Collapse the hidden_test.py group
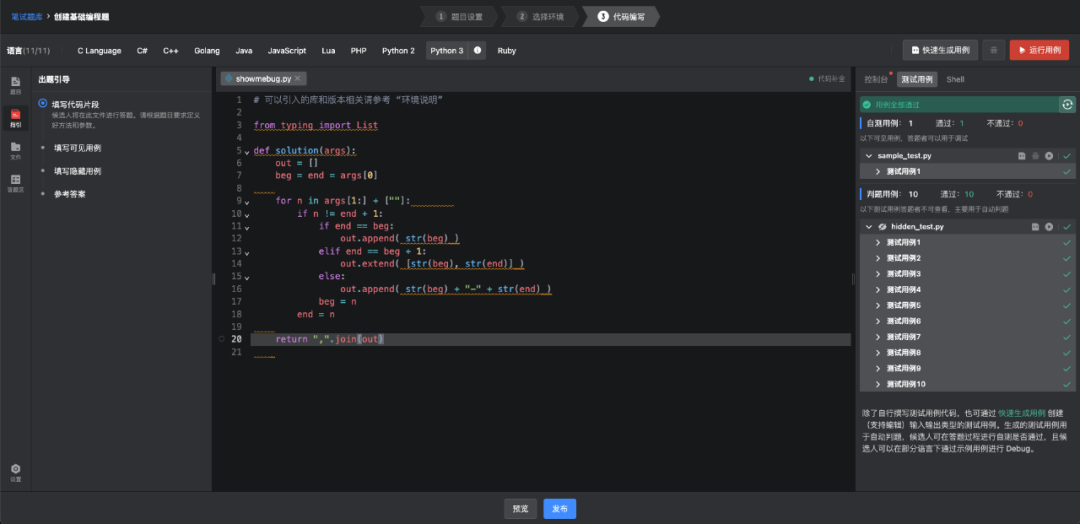The width and height of the screenshot is (1080, 524). click(869, 227)
